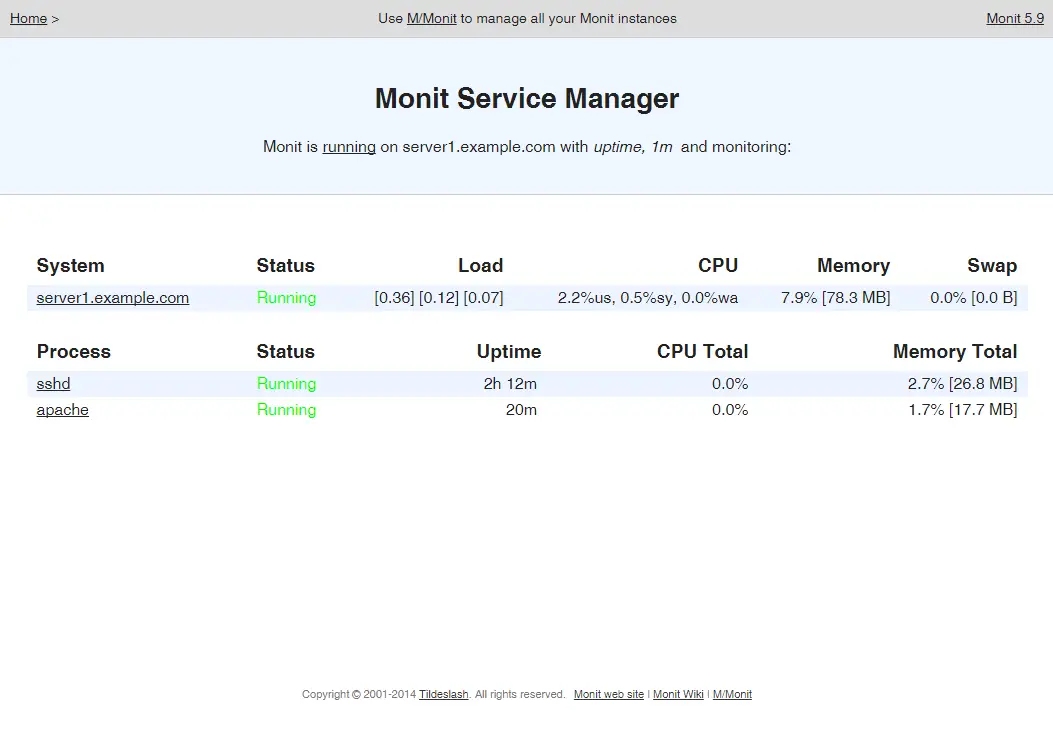
Task: Open server1.example.com system details
Action: [113, 298]
